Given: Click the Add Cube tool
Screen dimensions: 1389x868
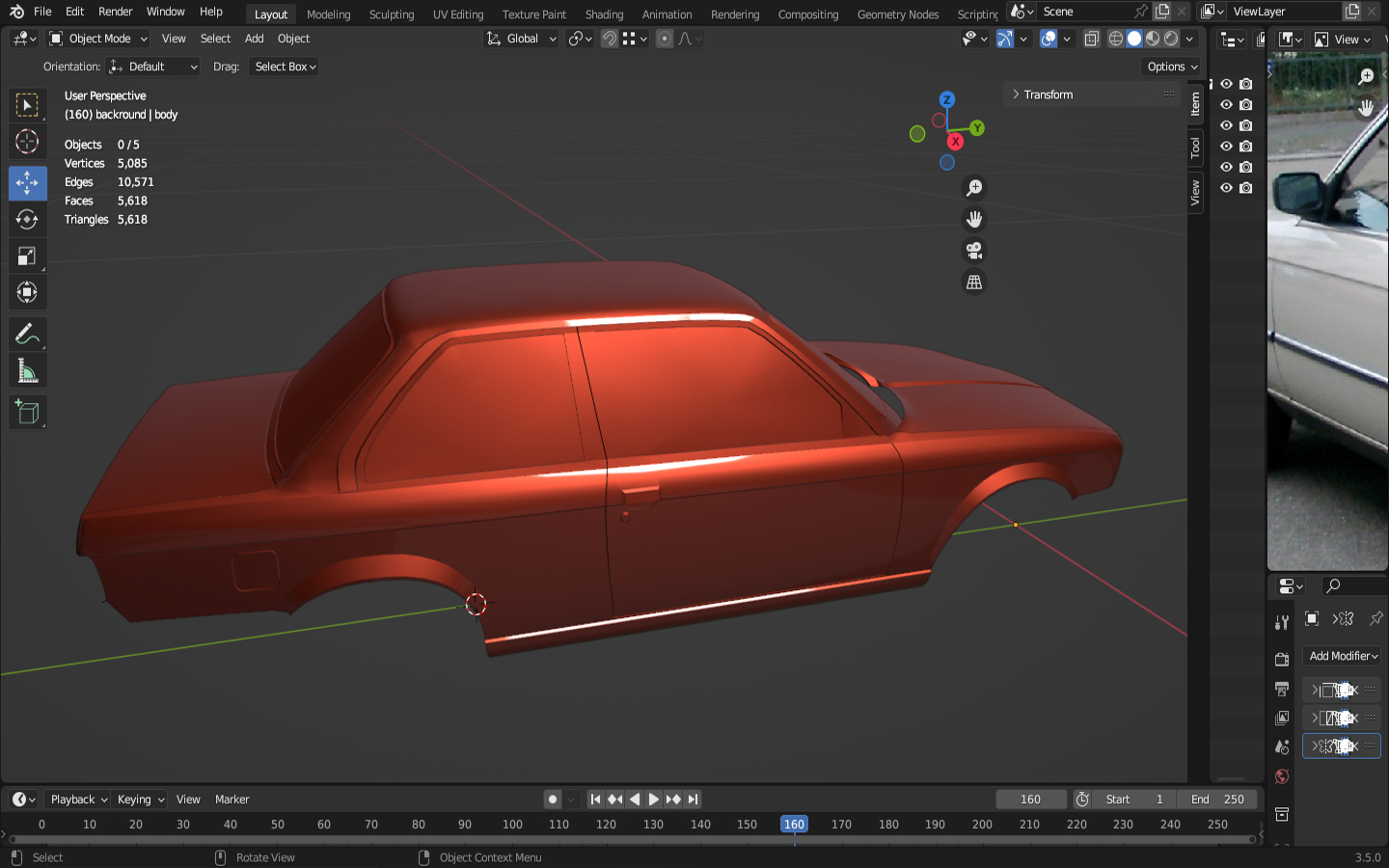Looking at the screenshot, I should click(27, 413).
